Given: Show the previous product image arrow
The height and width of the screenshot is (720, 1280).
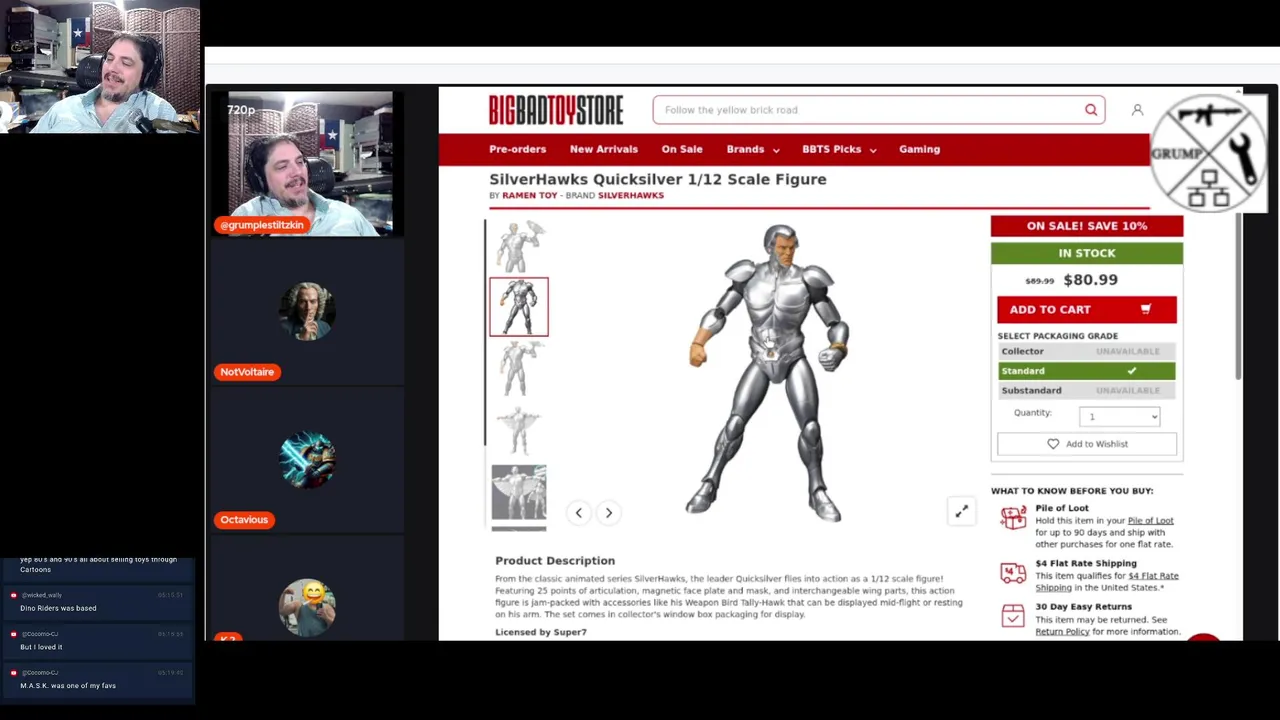Looking at the screenshot, I should (x=578, y=513).
